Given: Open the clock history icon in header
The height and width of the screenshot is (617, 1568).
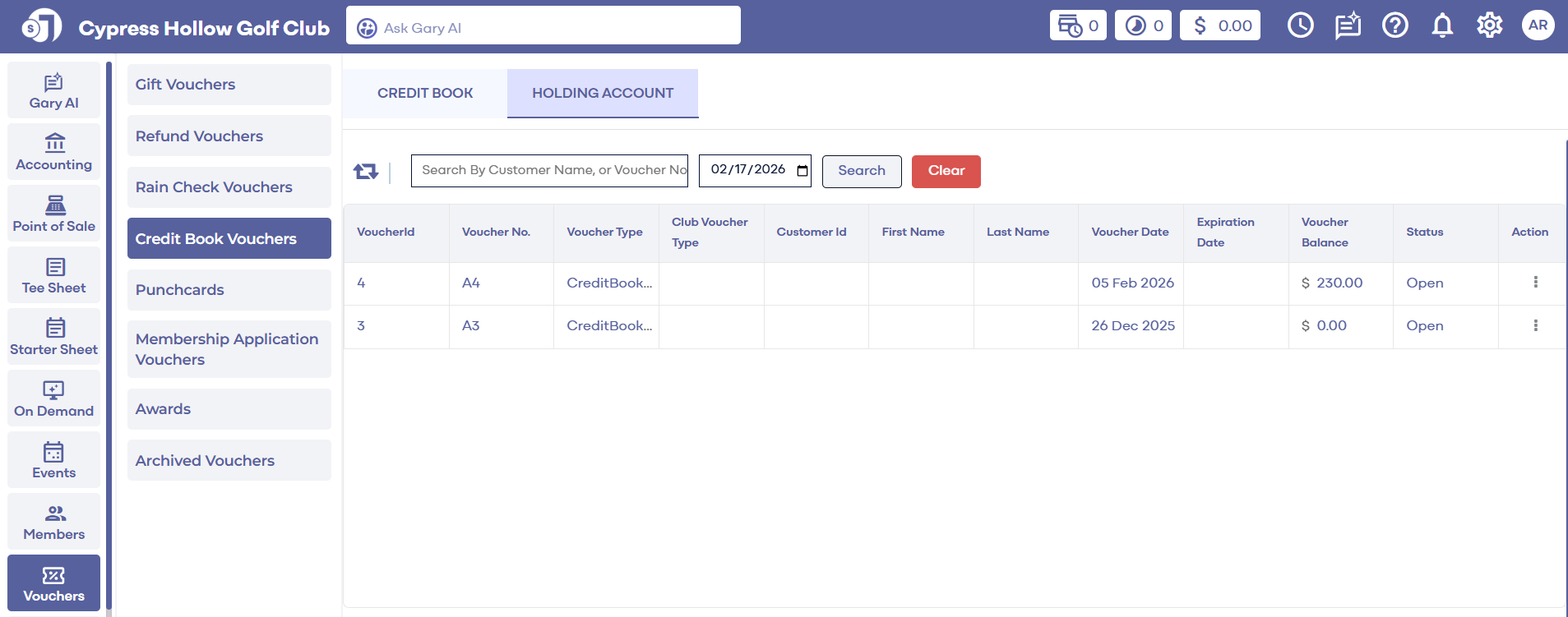Looking at the screenshot, I should coord(1300,25).
